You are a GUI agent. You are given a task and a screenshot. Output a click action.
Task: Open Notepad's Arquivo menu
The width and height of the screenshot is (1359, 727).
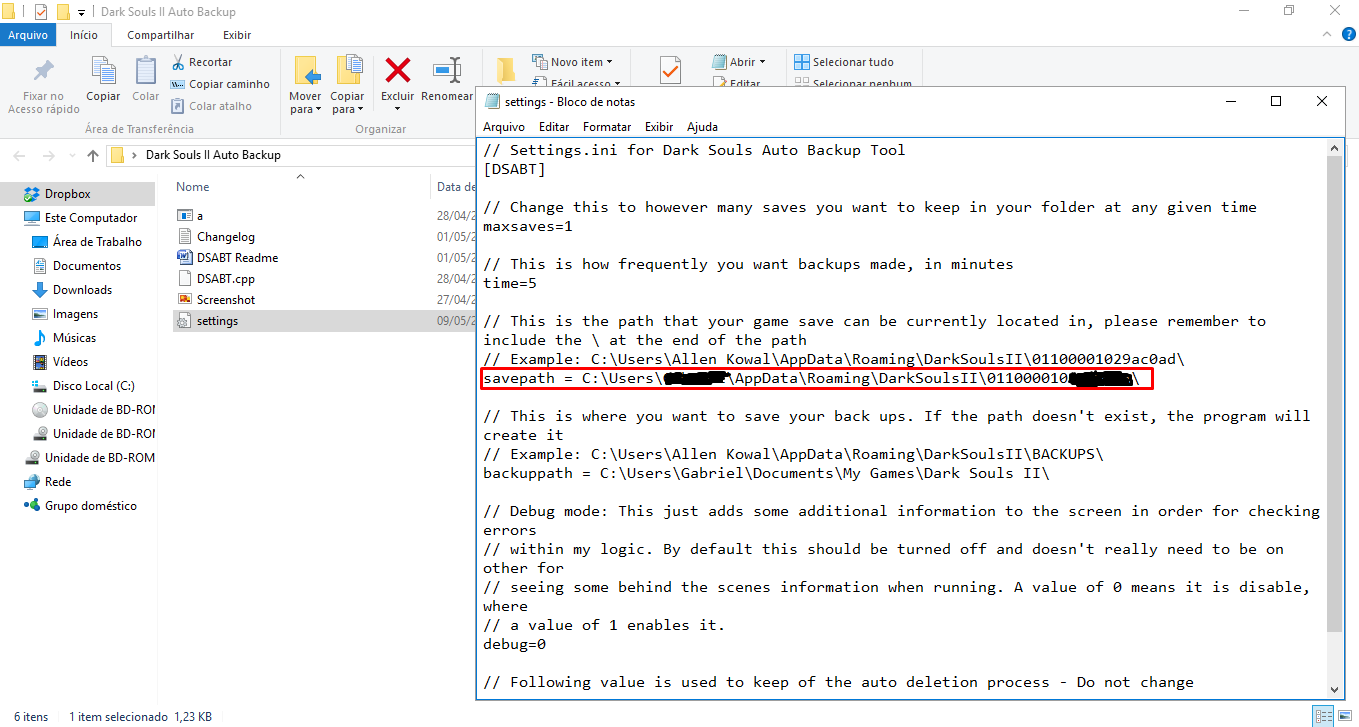coord(504,127)
